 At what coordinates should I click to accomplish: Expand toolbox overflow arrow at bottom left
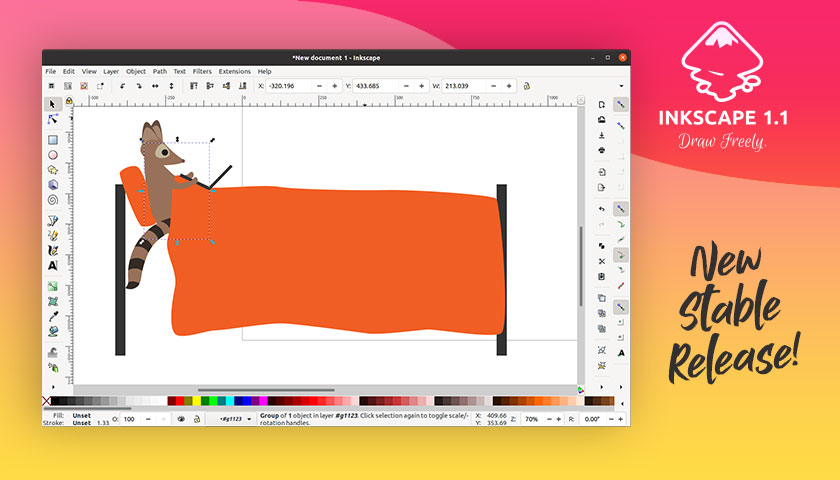coord(52,387)
